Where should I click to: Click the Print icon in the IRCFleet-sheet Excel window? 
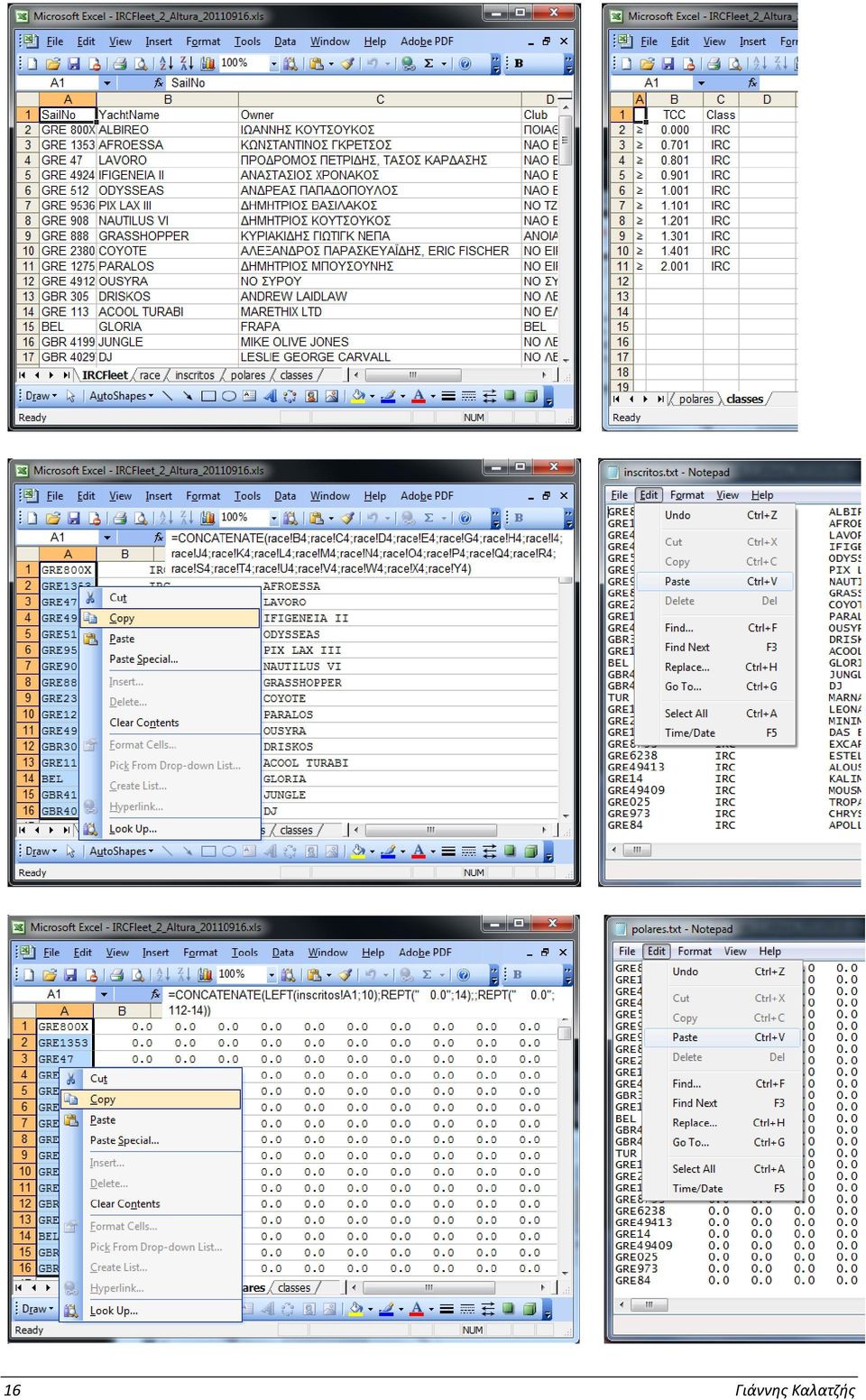pos(120,64)
